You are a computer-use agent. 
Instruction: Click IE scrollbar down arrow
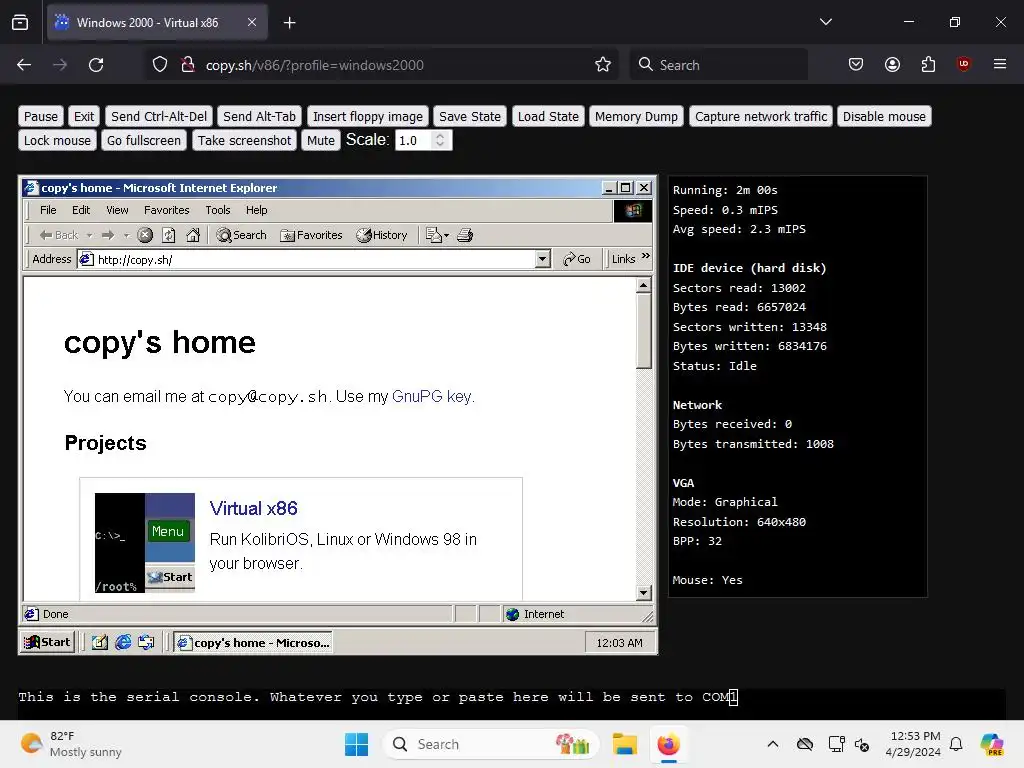643,593
